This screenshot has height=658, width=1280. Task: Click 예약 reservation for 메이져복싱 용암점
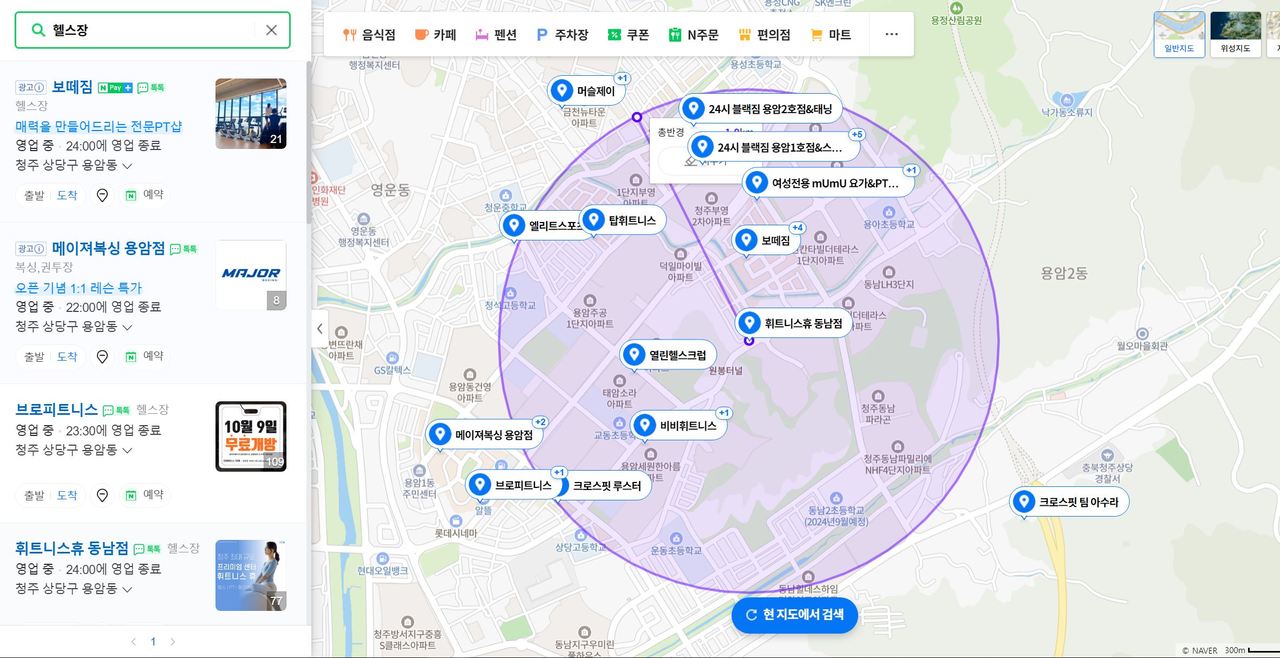coord(144,356)
